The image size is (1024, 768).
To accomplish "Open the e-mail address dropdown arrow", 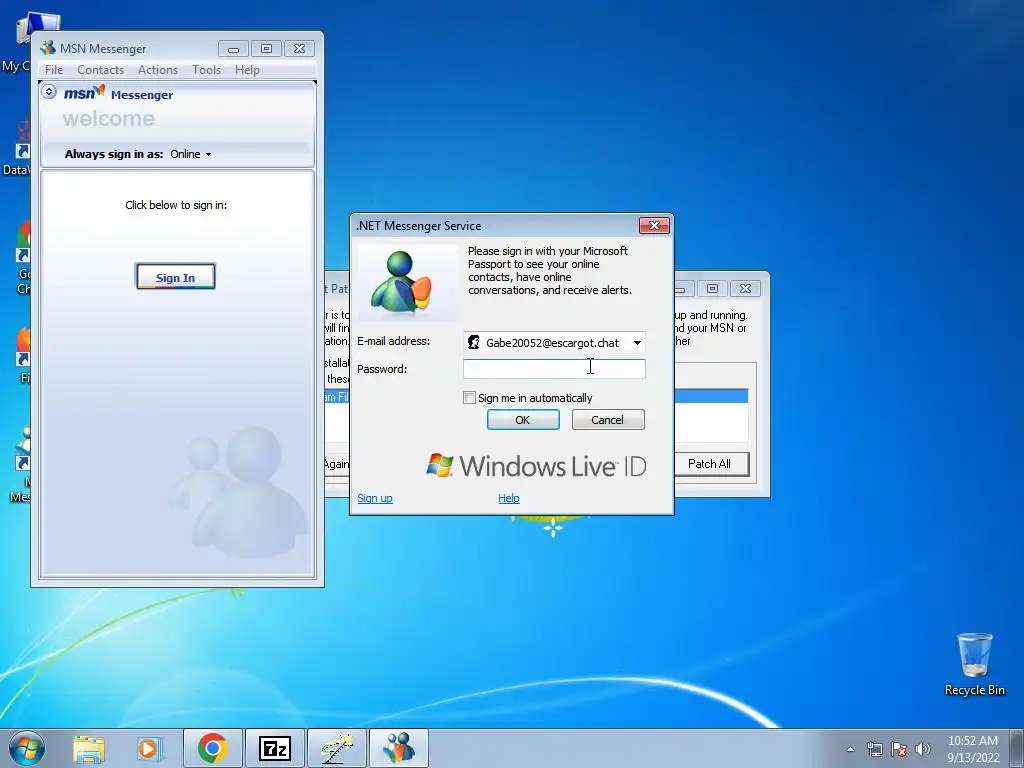I will pos(637,343).
